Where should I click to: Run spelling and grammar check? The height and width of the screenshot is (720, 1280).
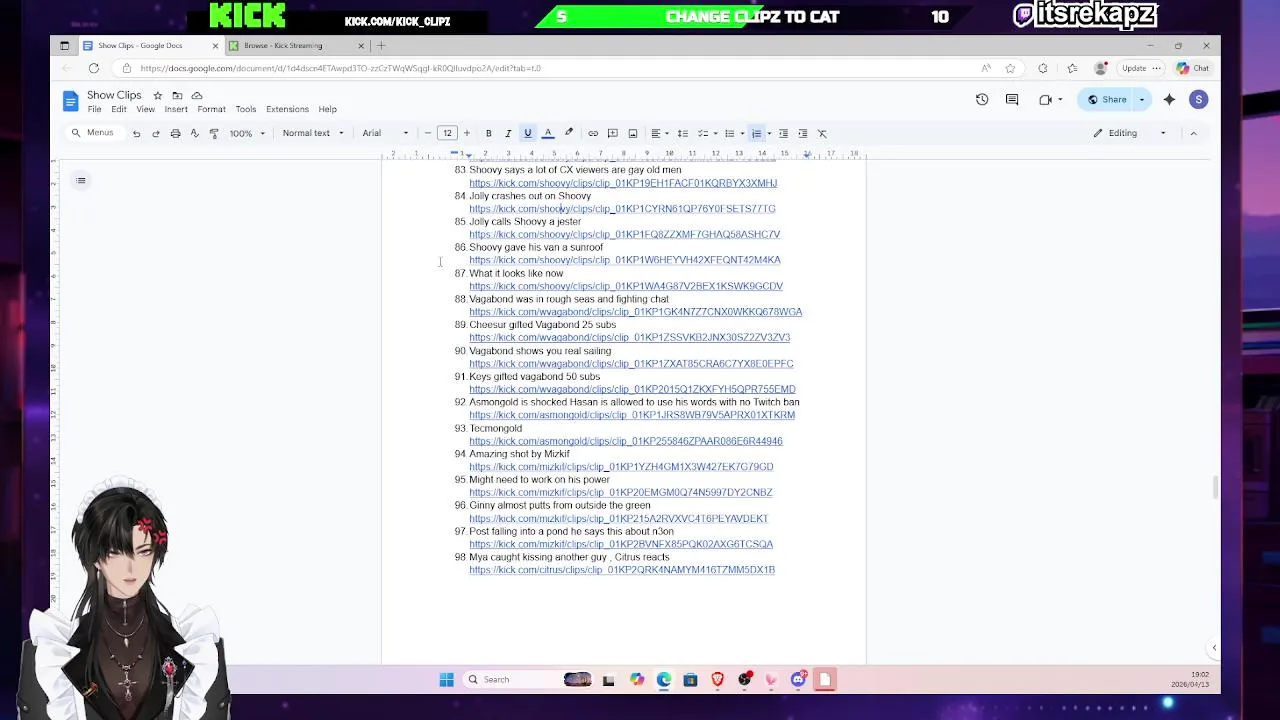tap(194, 133)
